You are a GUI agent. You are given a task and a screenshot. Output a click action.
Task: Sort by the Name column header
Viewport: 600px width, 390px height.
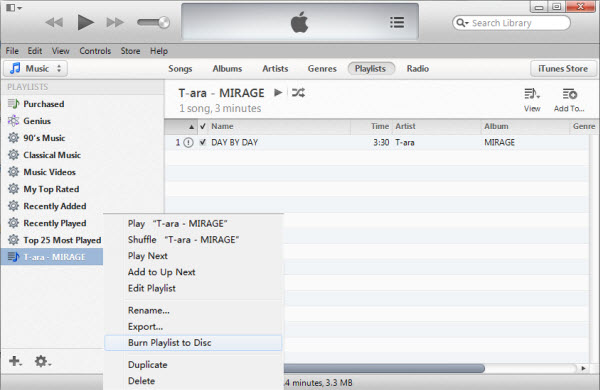tap(279, 126)
